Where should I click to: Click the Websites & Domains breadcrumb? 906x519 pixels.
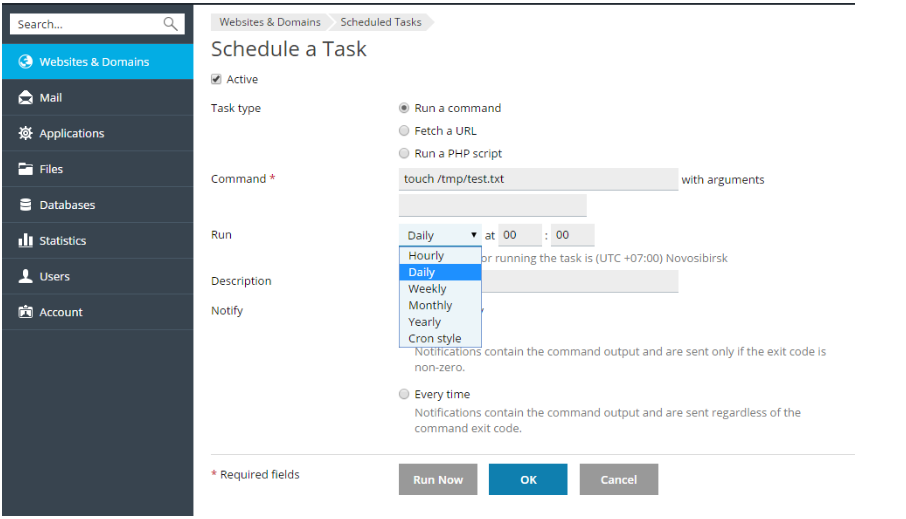point(270,22)
